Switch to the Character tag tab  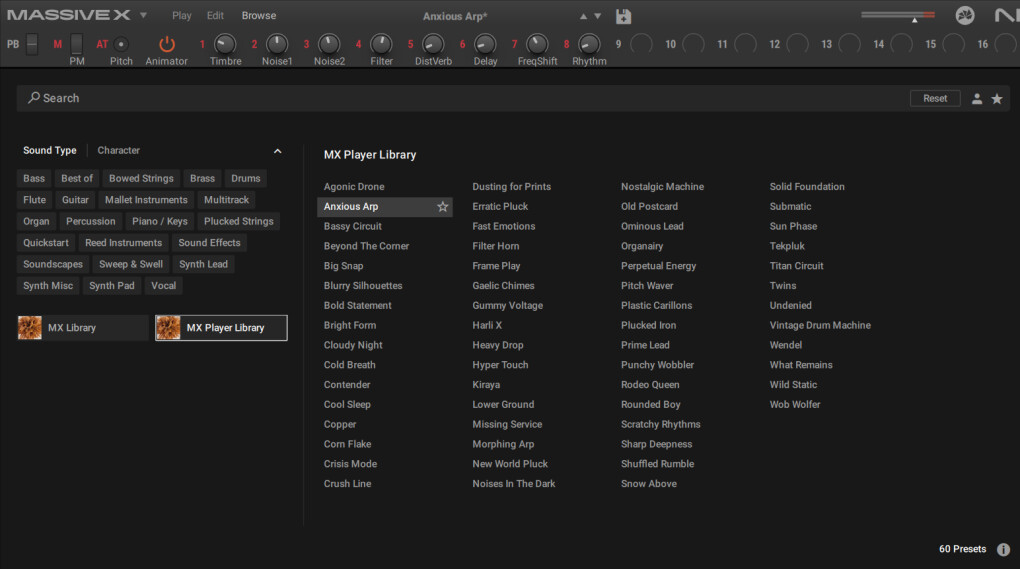(118, 151)
